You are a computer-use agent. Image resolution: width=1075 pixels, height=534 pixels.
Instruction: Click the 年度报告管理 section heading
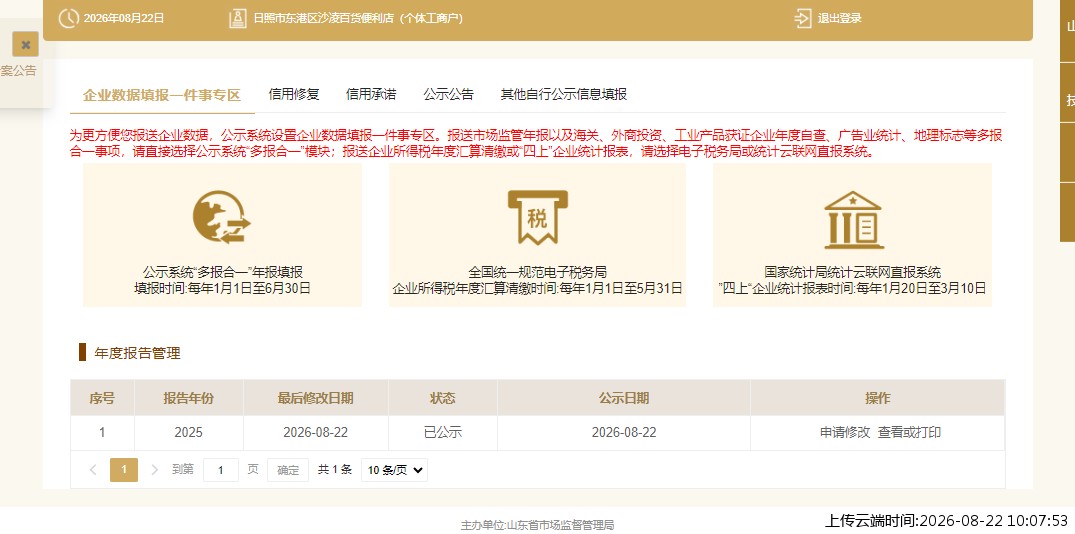tap(137, 354)
